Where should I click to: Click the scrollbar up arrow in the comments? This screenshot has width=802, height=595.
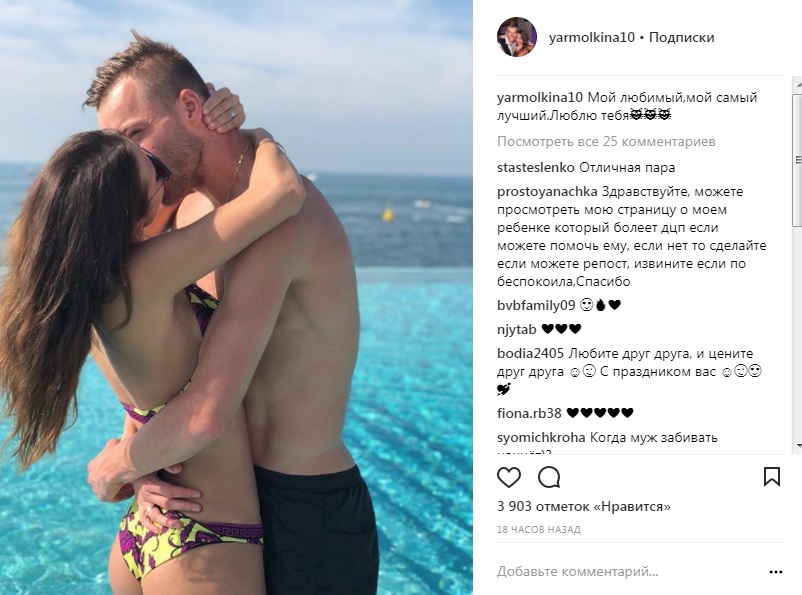point(798,85)
